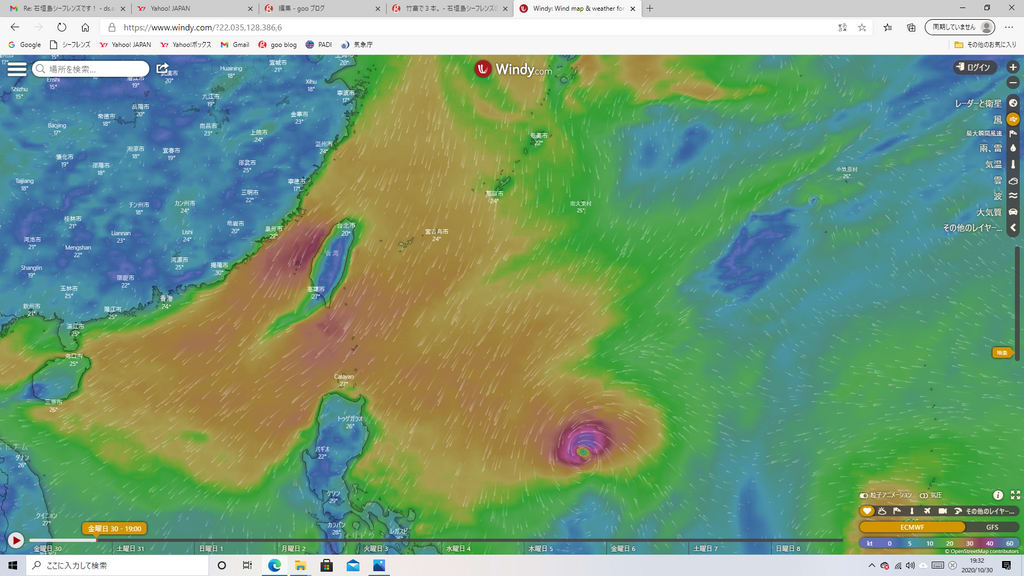Open the Gmail bookmark in the bookmarks bar

click(x=233, y=44)
